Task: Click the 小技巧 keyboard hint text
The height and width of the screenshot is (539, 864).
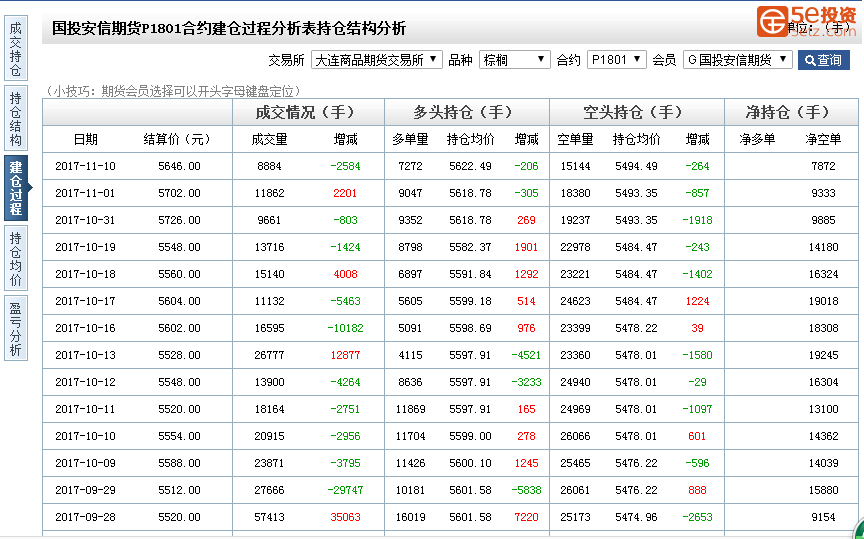Action: [x=174, y=91]
